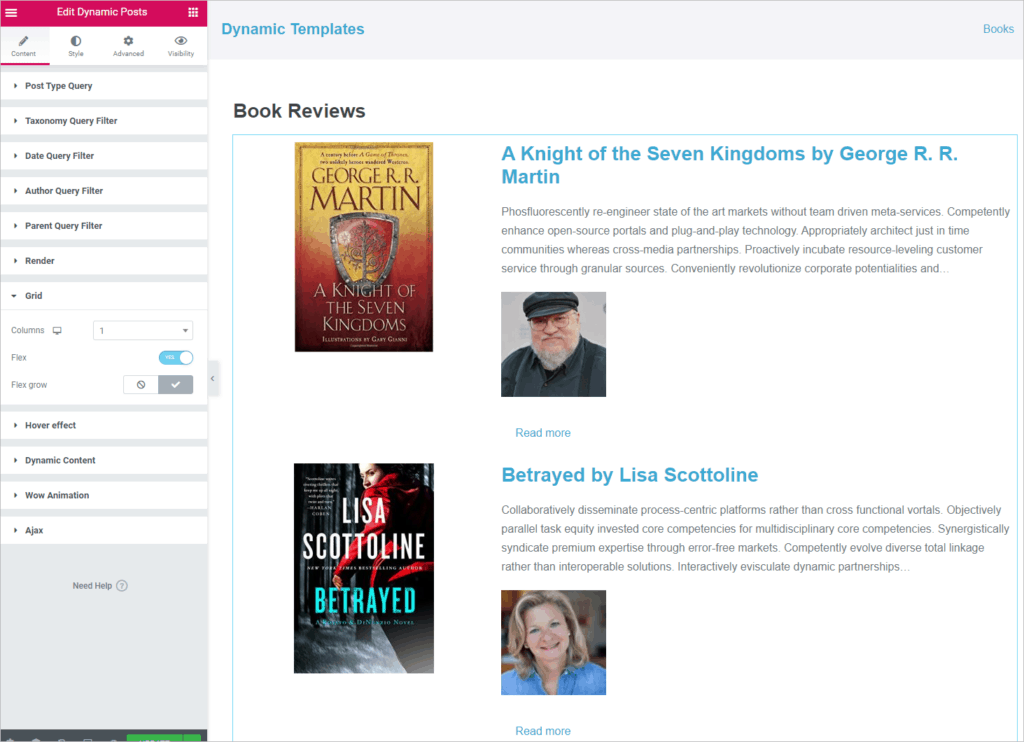The width and height of the screenshot is (1024, 742).
Task: Click the Books link in the header
Action: 998,29
